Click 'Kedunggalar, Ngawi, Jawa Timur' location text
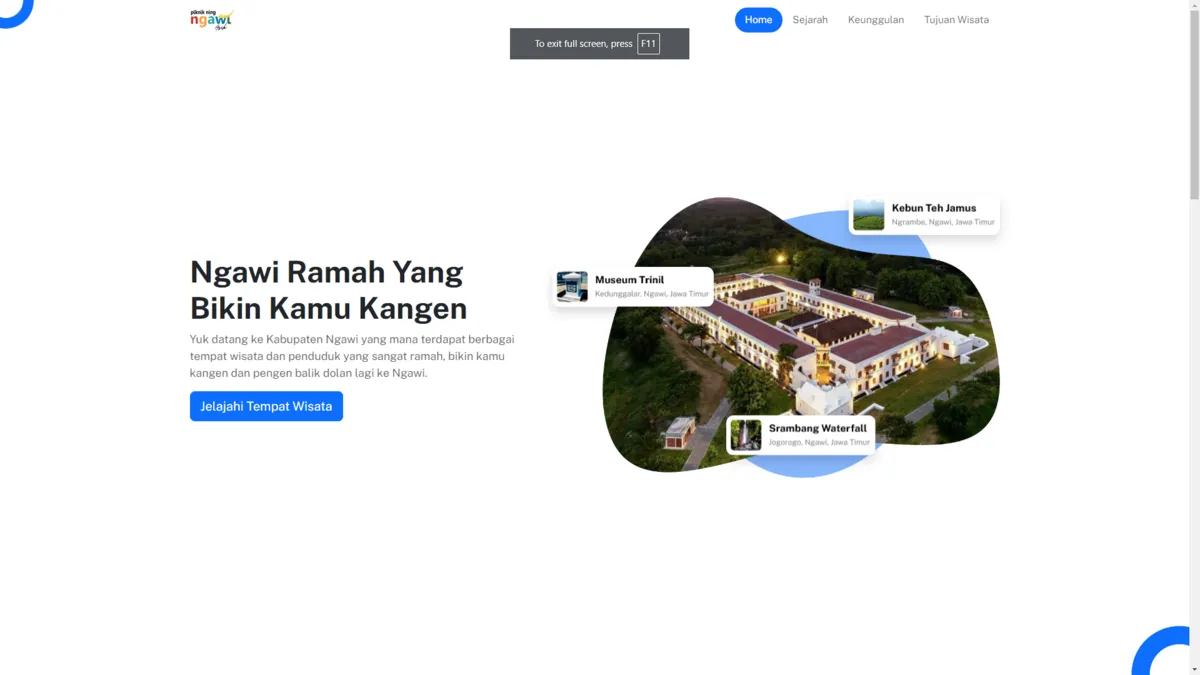This screenshot has width=1200, height=675. coord(652,294)
